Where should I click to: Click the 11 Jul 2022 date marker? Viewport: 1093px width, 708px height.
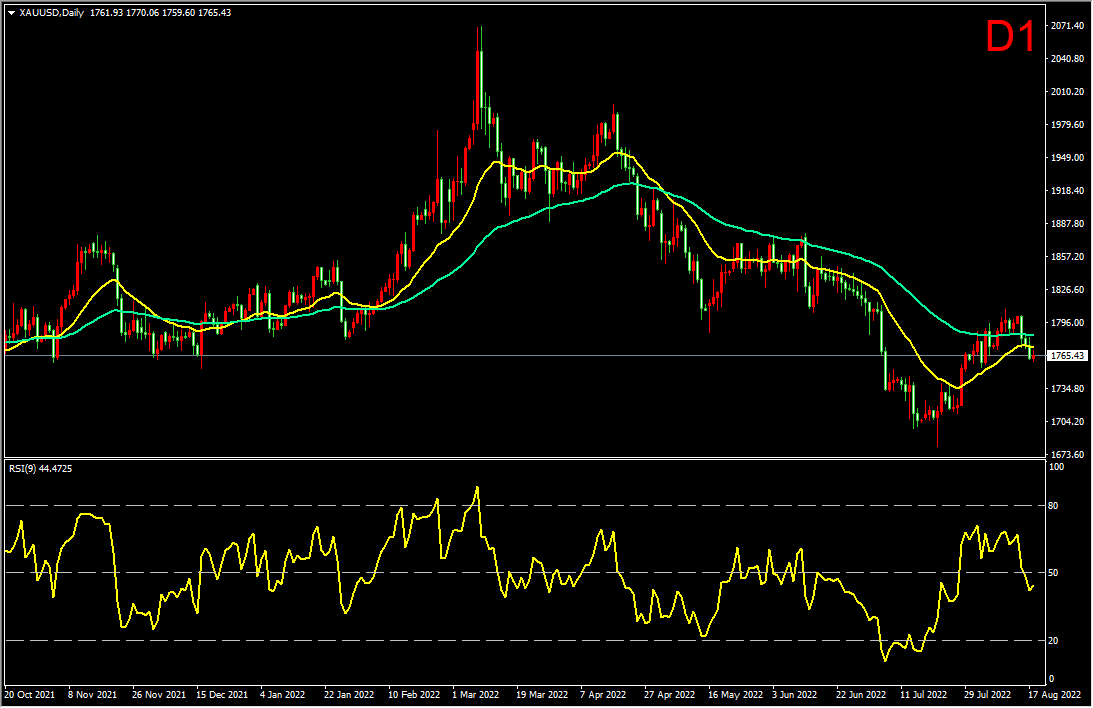point(924,694)
